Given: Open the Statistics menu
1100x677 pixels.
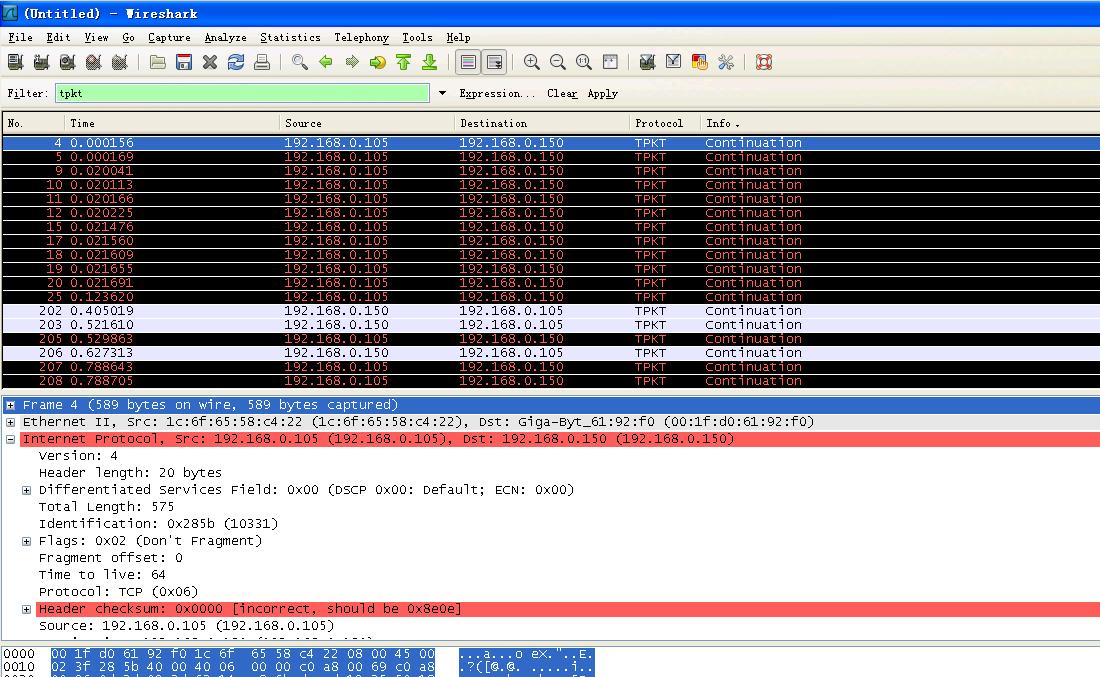Looking at the screenshot, I should pyautogui.click(x=290, y=37).
